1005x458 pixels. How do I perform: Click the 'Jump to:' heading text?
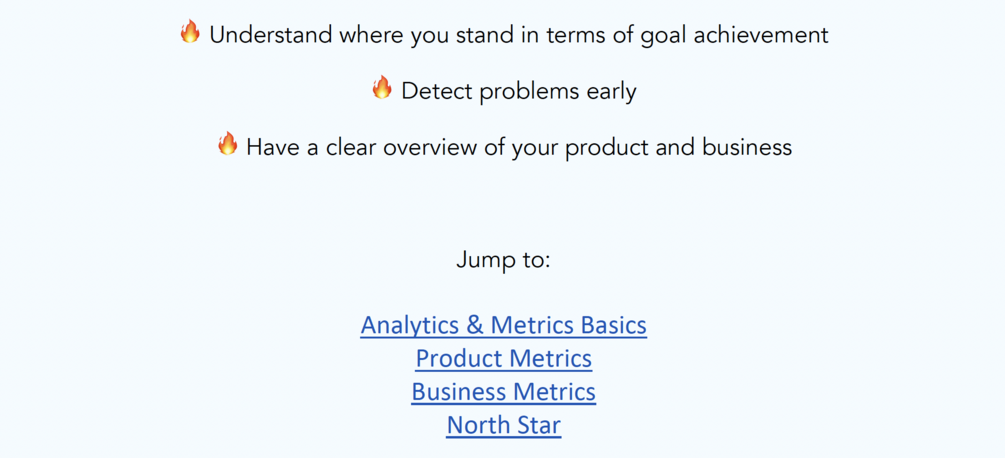point(503,260)
